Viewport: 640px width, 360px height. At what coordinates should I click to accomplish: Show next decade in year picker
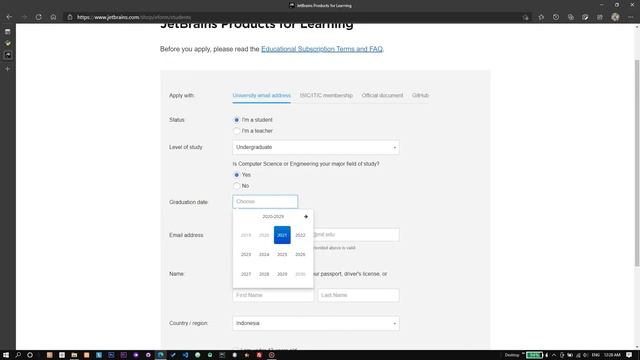[306, 217]
